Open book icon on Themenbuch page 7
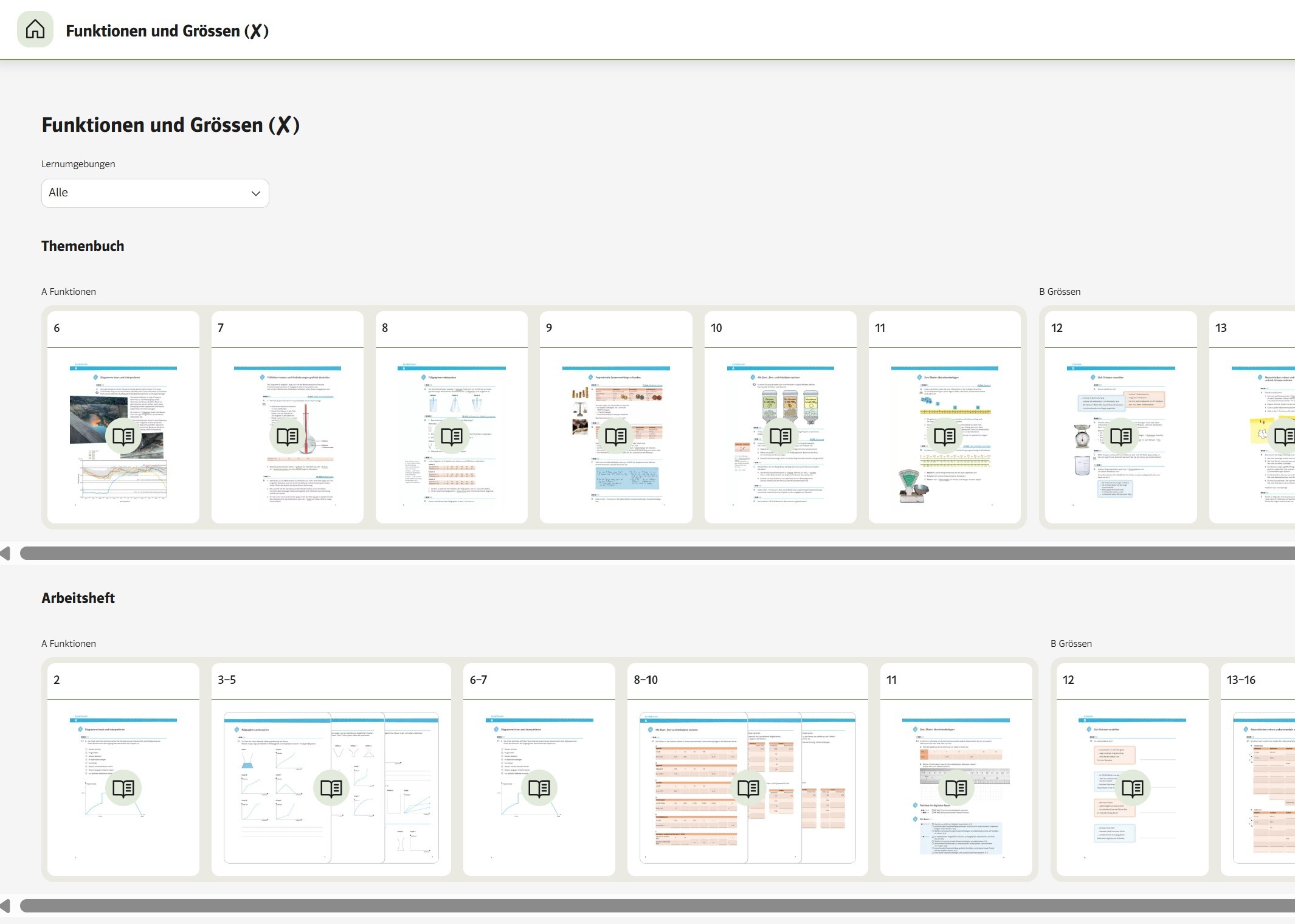Viewport: 1295px width, 924px height. pyautogui.click(x=288, y=436)
